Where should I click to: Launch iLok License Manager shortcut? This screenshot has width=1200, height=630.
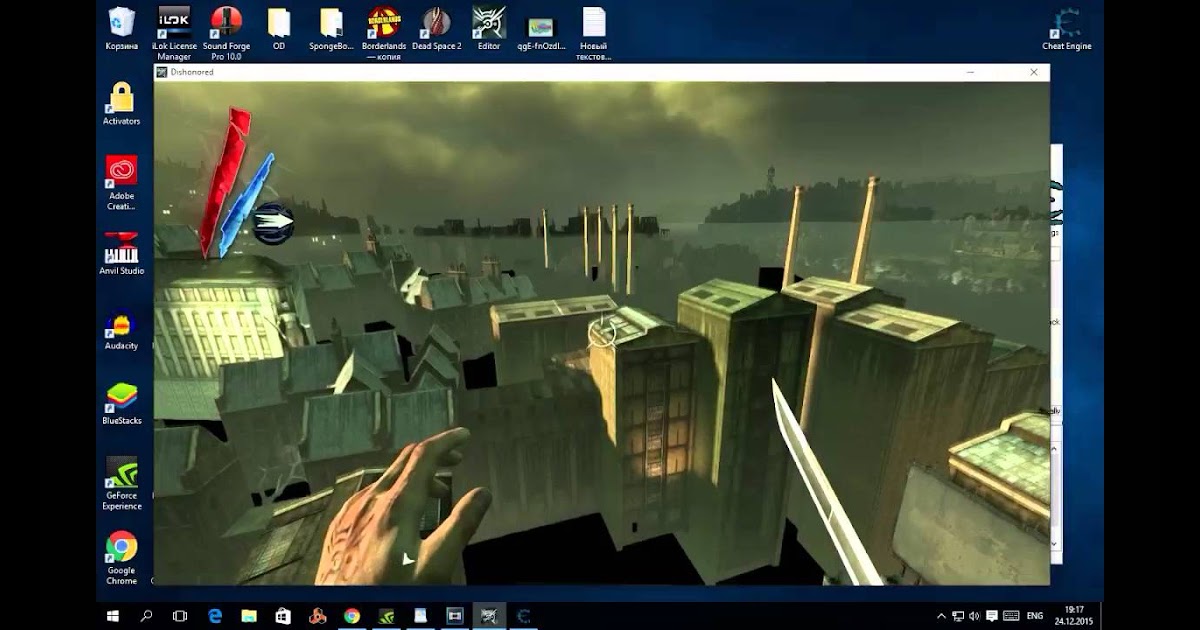(174, 33)
